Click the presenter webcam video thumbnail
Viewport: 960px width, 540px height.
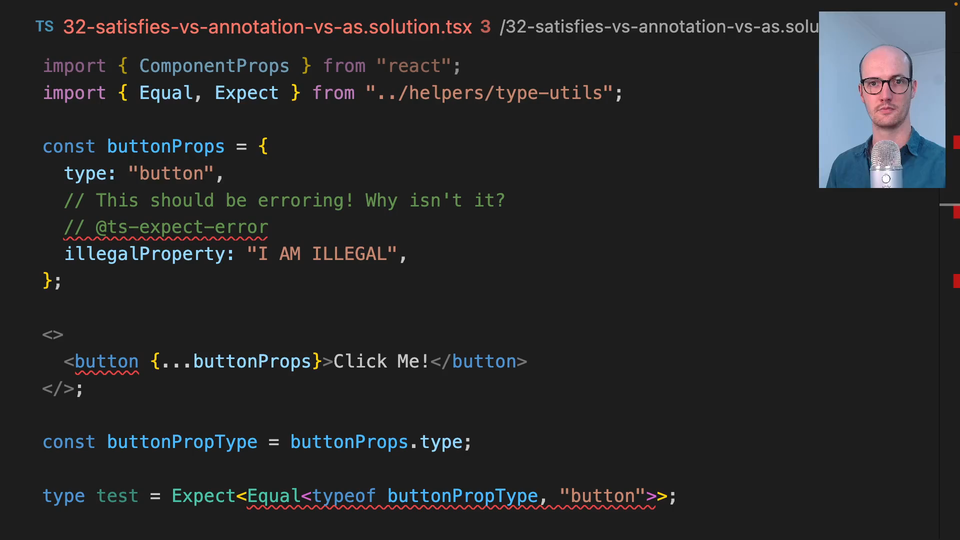click(x=881, y=100)
